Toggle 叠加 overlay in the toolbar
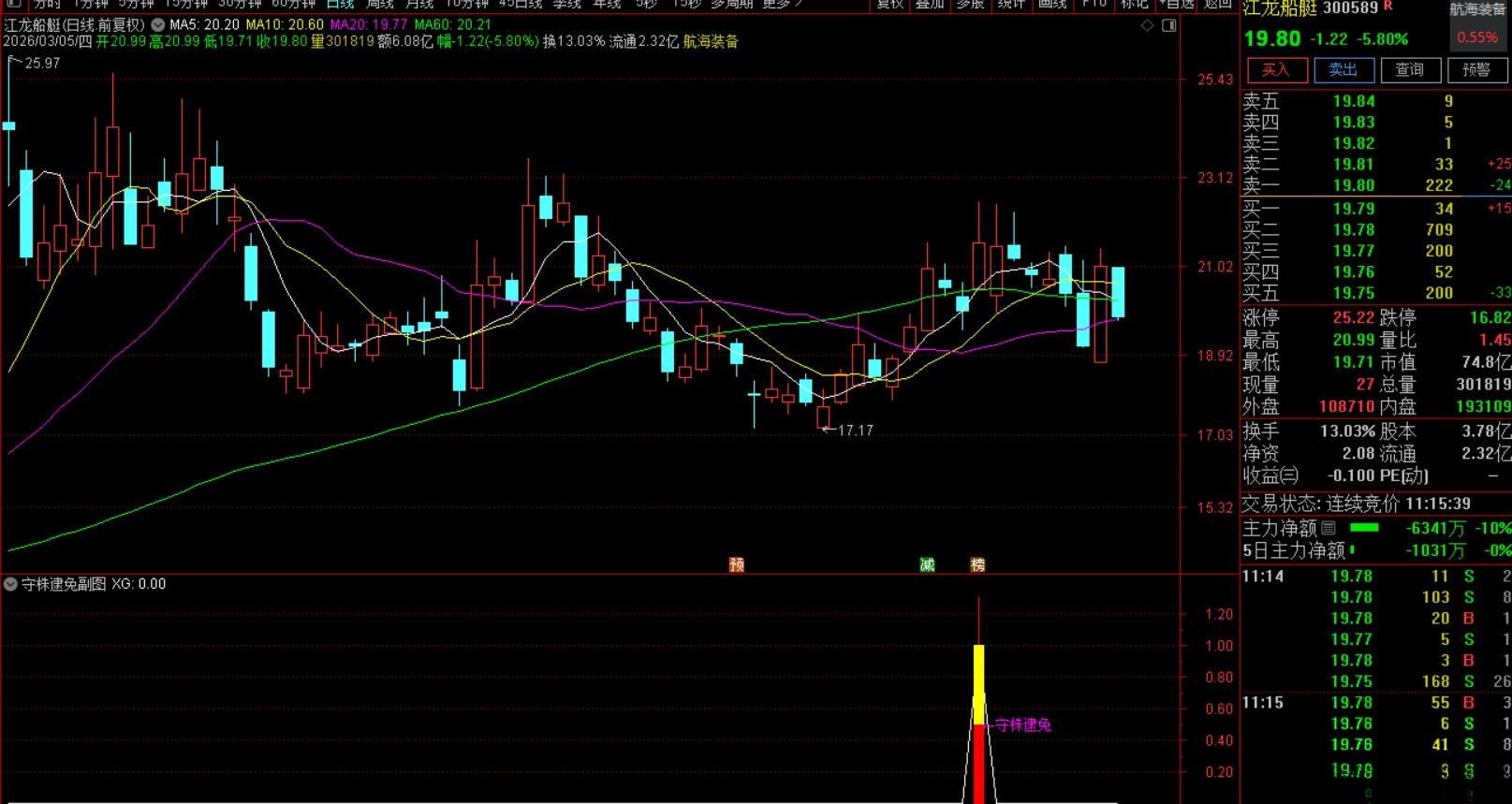This screenshot has height=804, width=1512. click(x=929, y=4)
